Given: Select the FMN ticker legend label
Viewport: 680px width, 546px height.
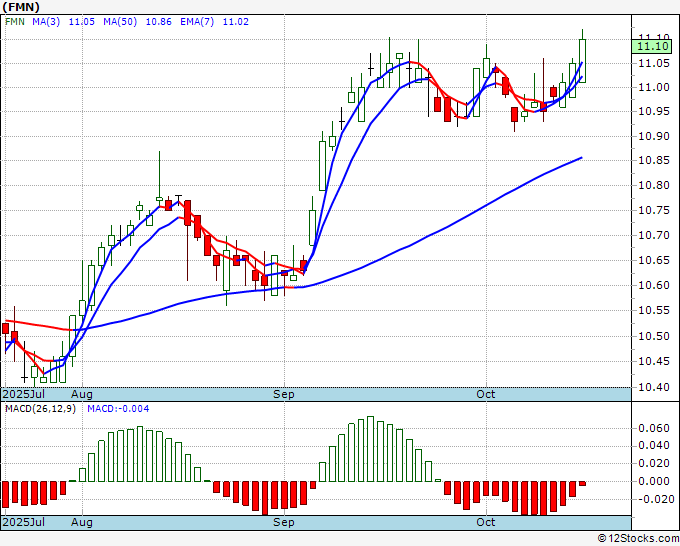Looking at the screenshot, I should pos(15,21).
